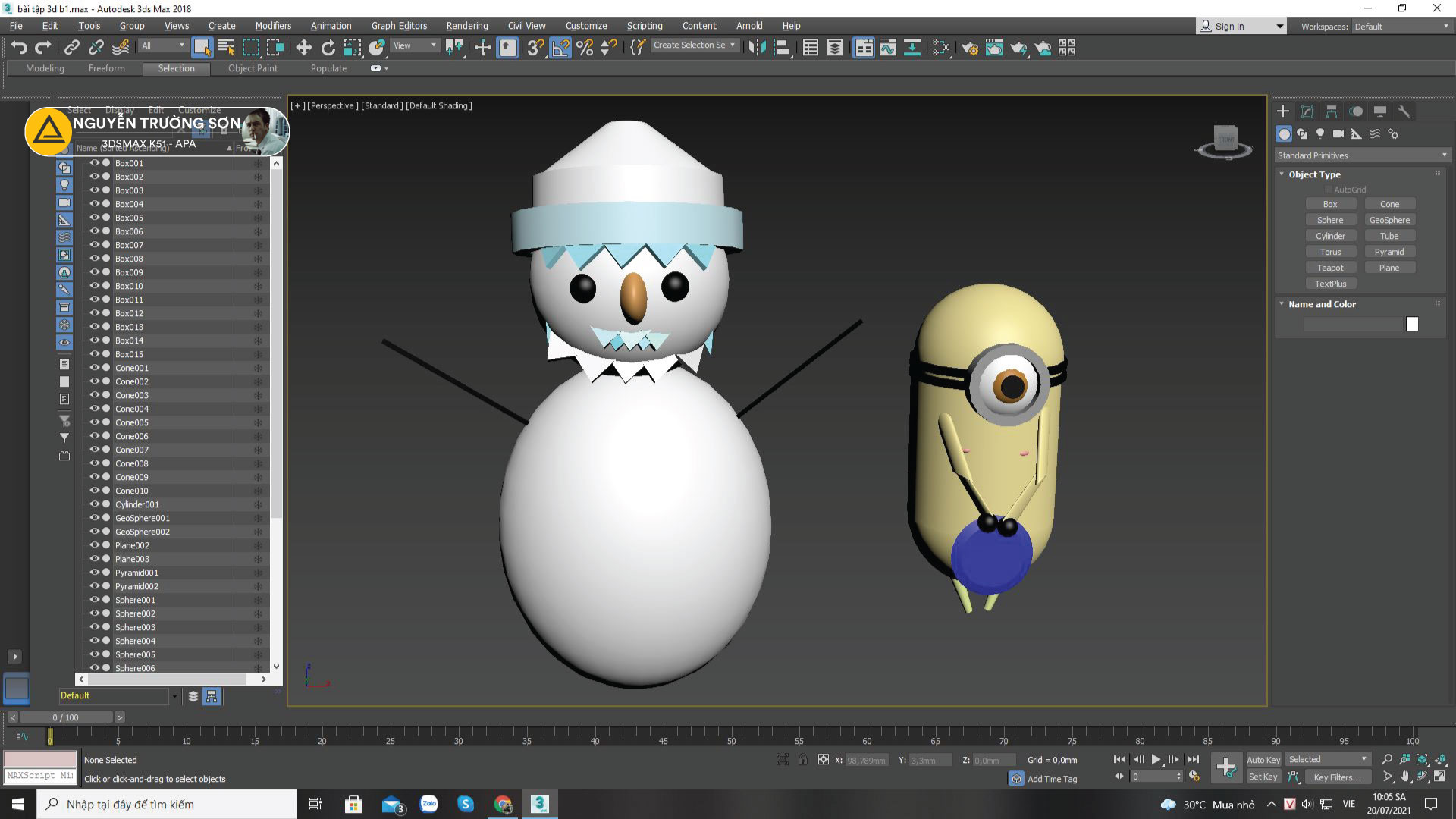Image resolution: width=1456 pixels, height=819 pixels.
Task: Toggle the Auto Key animation mode
Action: (1263, 760)
